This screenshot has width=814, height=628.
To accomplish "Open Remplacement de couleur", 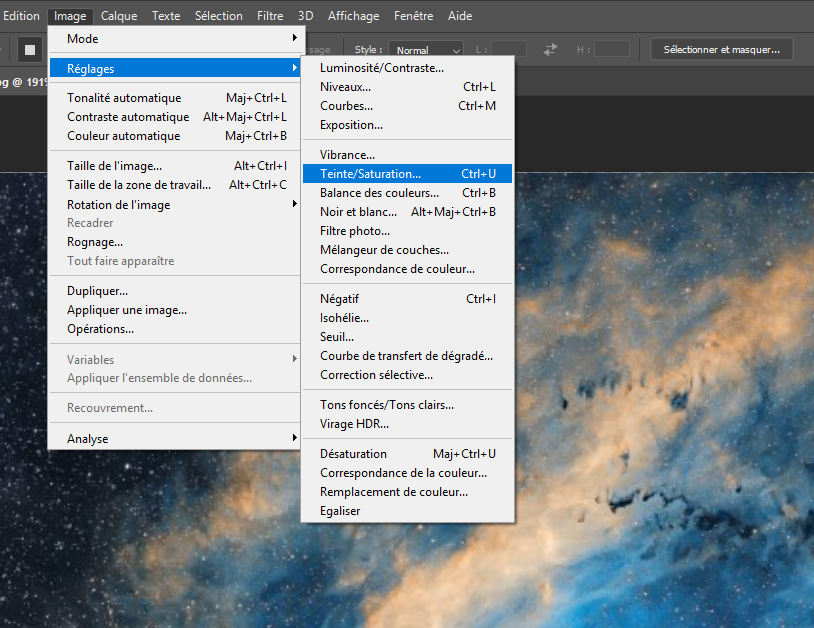I will [x=408, y=492].
